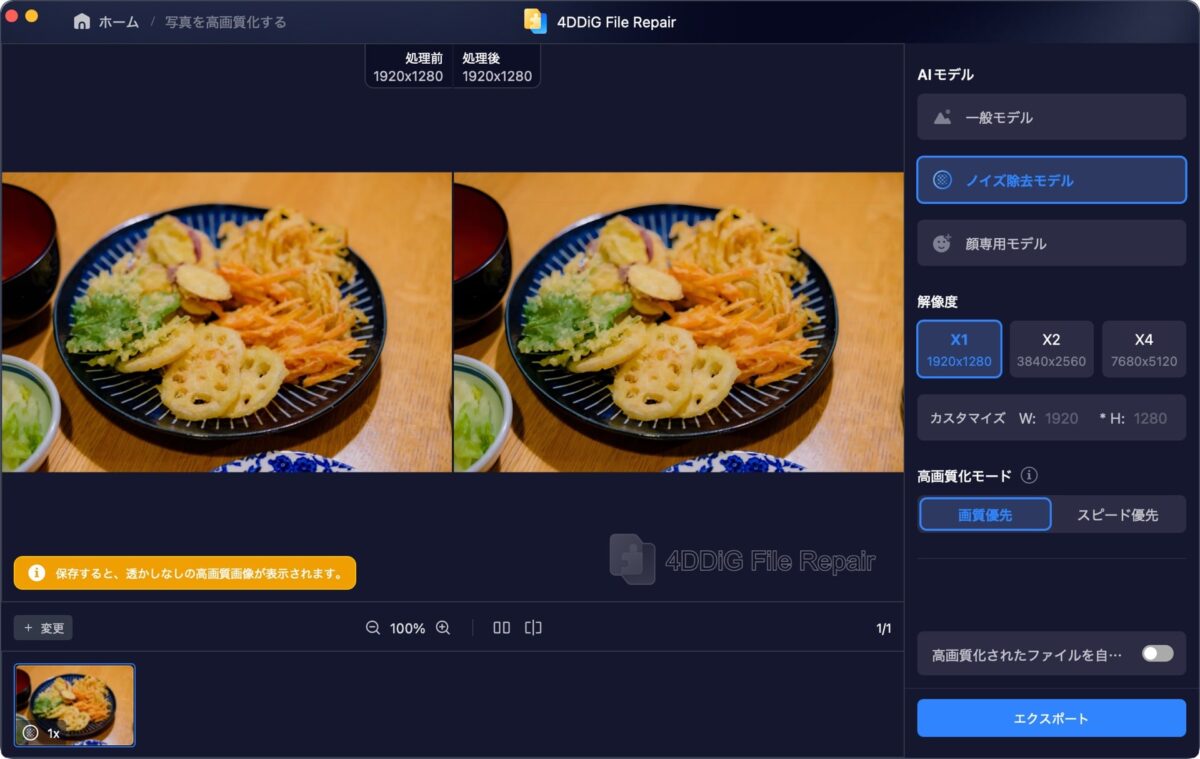Zoom in using the plus magnifier icon
Viewport: 1200px width, 759px height.
[x=443, y=628]
